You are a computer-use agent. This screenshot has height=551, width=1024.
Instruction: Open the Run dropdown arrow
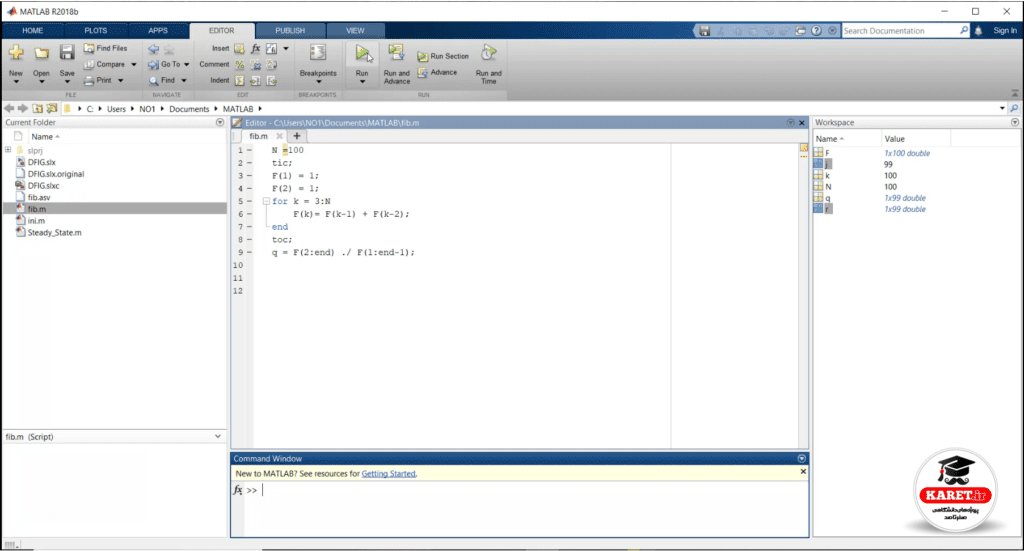[362, 82]
